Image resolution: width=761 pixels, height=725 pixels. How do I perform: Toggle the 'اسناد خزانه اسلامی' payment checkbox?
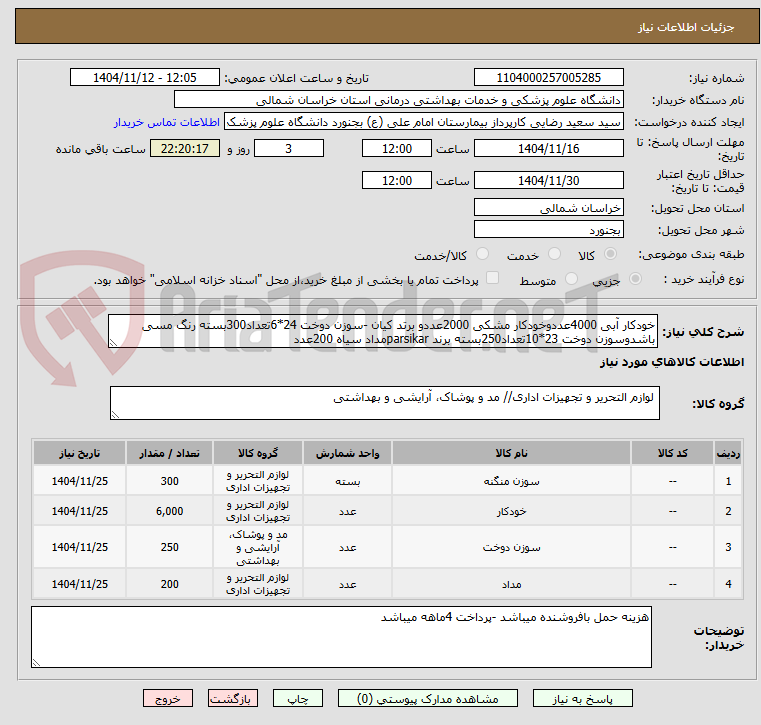[x=492, y=278]
